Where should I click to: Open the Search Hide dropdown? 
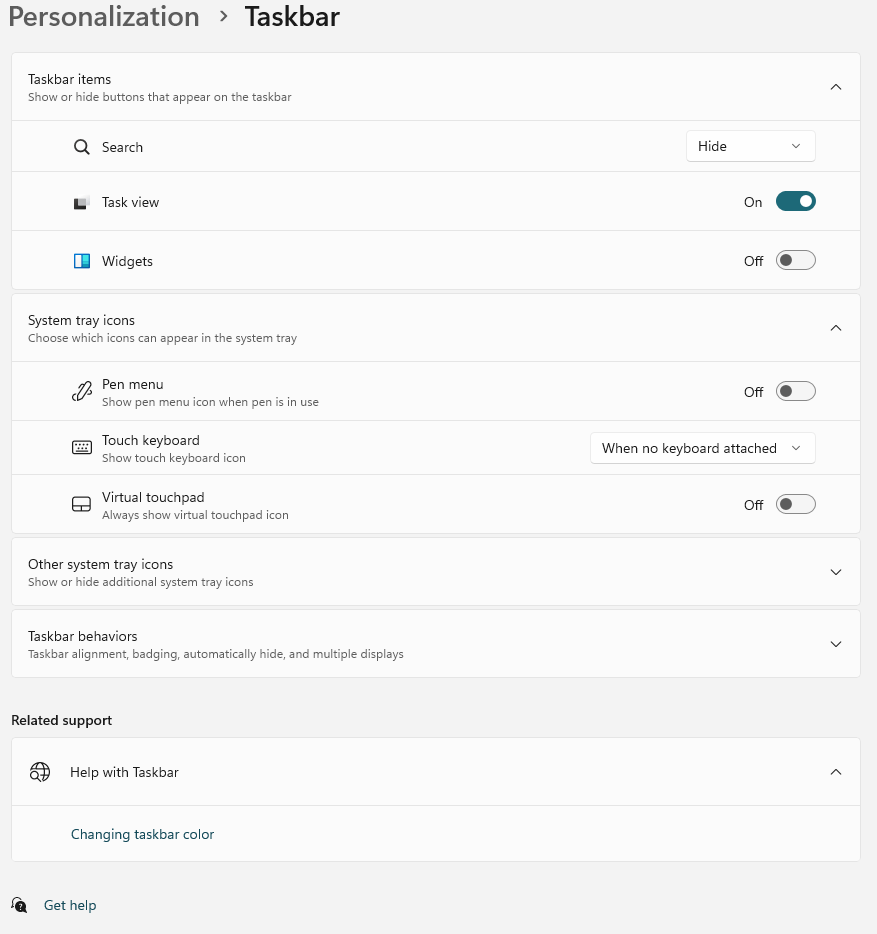[751, 146]
